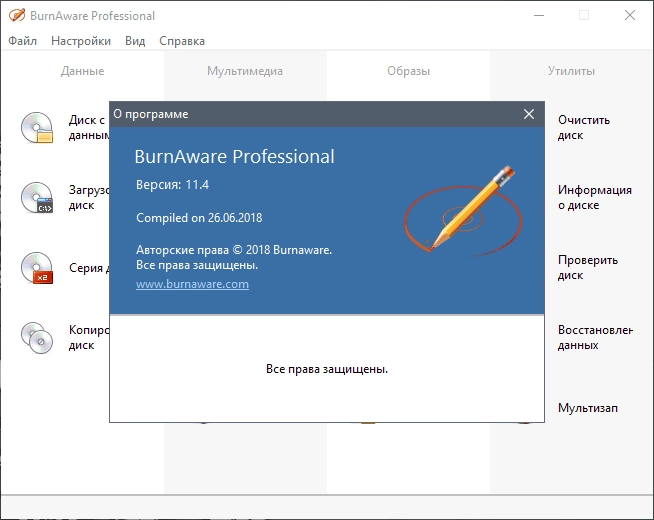Click the Копировать диск label
Screen dimensions: 654x520
coord(89,337)
